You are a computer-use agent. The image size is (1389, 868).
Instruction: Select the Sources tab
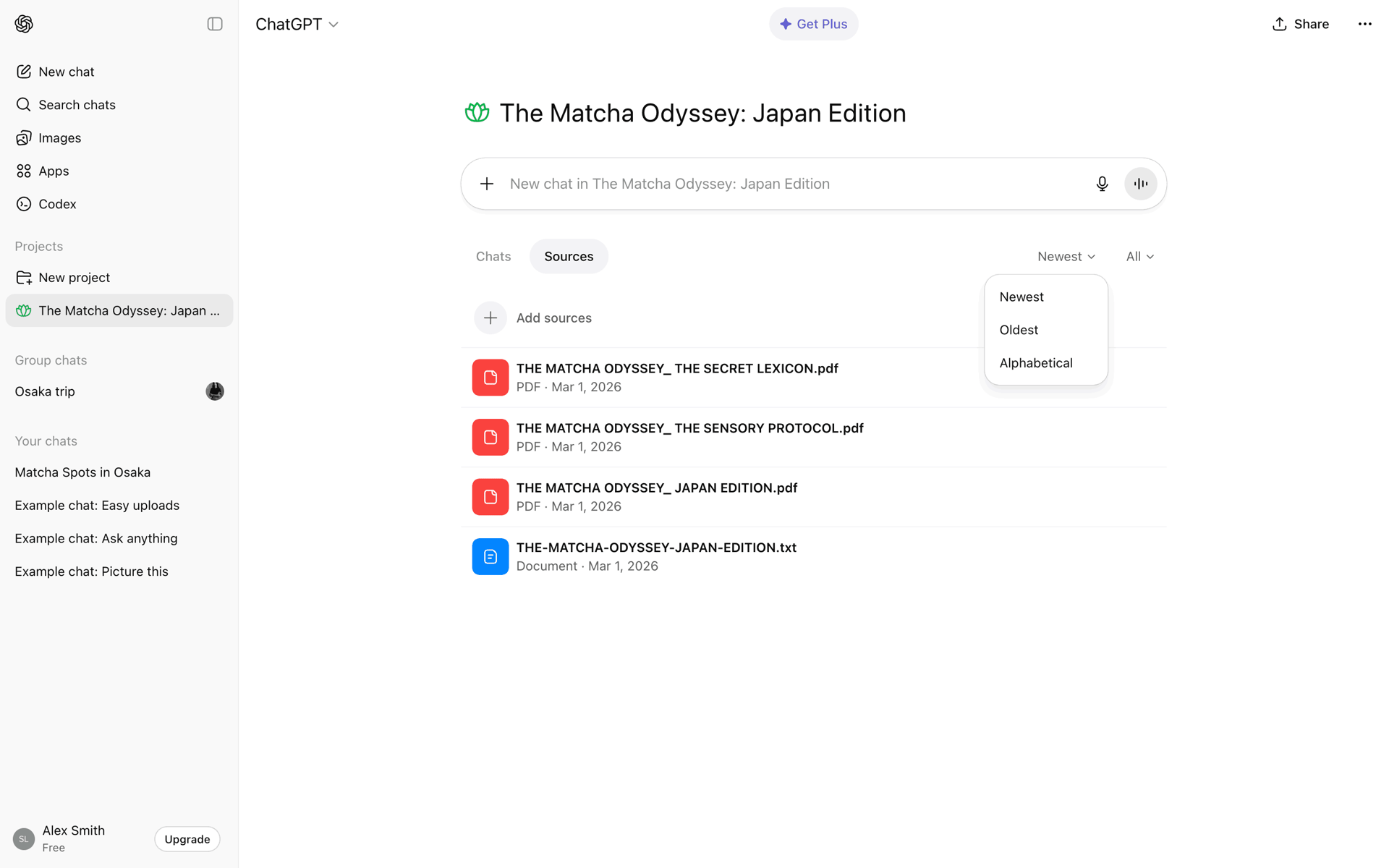[569, 256]
